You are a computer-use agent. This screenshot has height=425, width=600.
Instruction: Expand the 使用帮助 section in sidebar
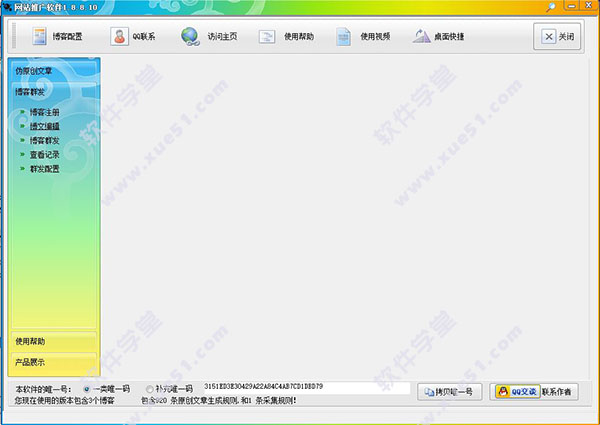click(54, 341)
